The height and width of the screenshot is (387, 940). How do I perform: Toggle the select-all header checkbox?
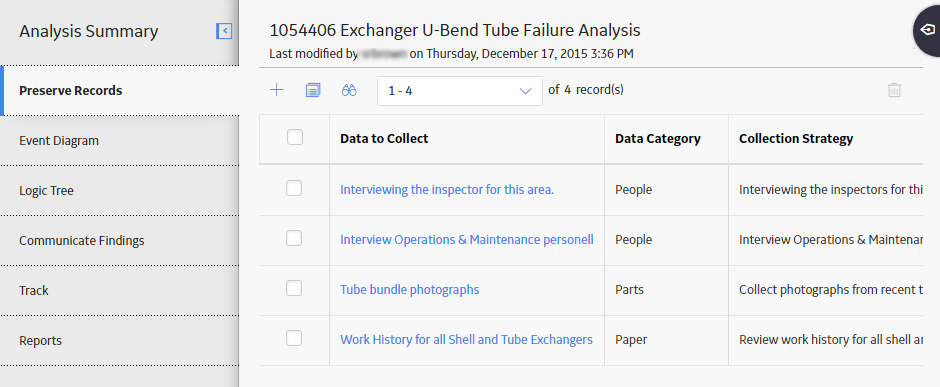pos(294,138)
